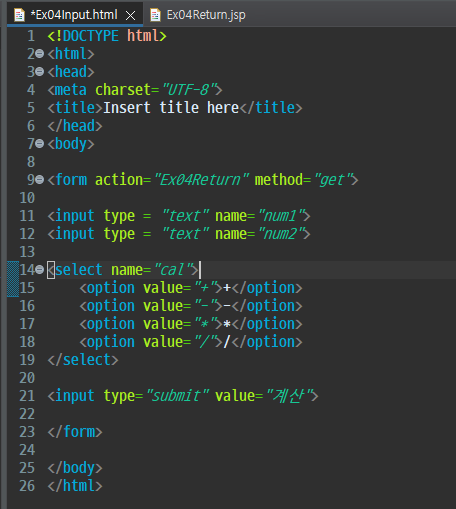This screenshot has width=456, height=509.
Task: Collapse the body element fold on line 7
Action: [x=39, y=144]
